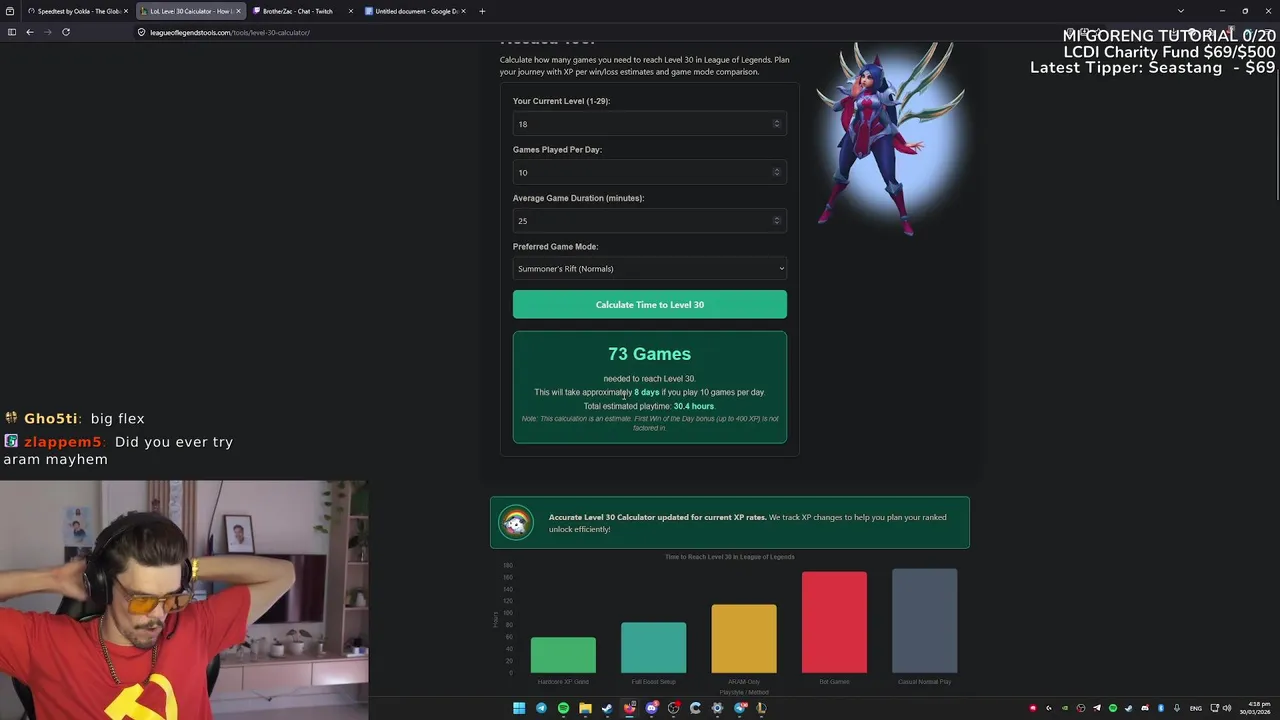The width and height of the screenshot is (1280, 720).
Task: Reload the current page
Action: pyautogui.click(x=66, y=32)
